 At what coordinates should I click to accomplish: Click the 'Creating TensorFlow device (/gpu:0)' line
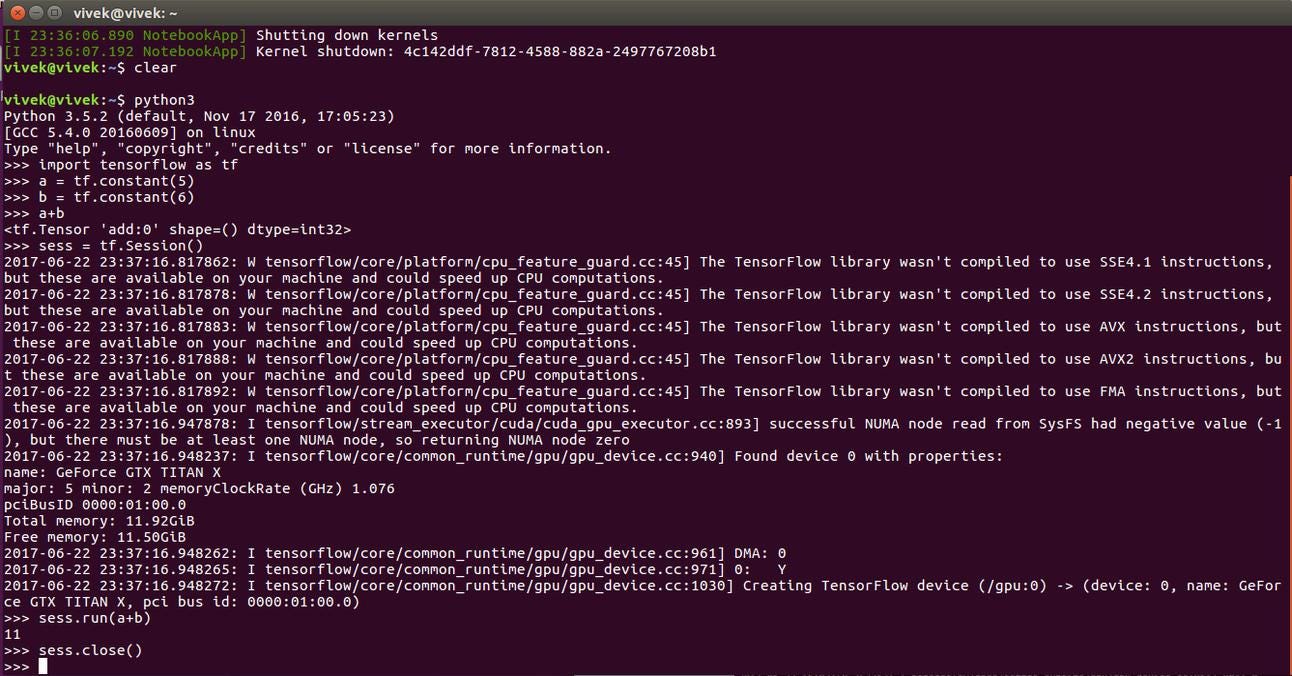643,593
